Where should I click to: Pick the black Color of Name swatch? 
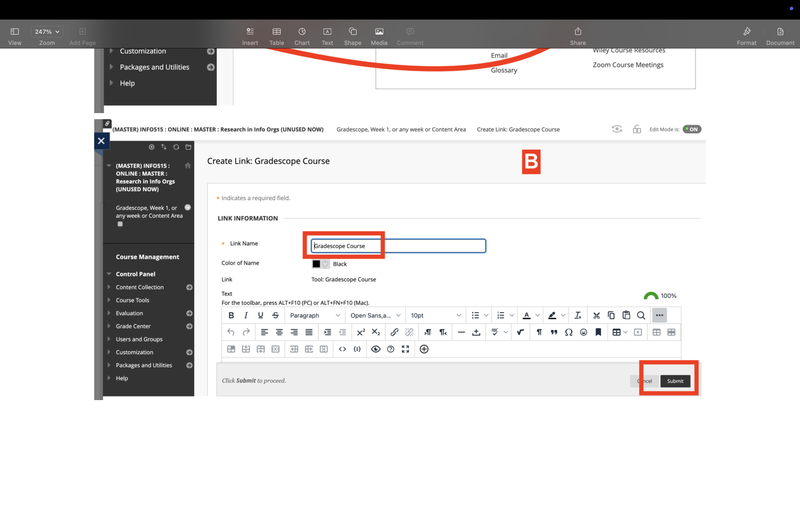click(317, 264)
